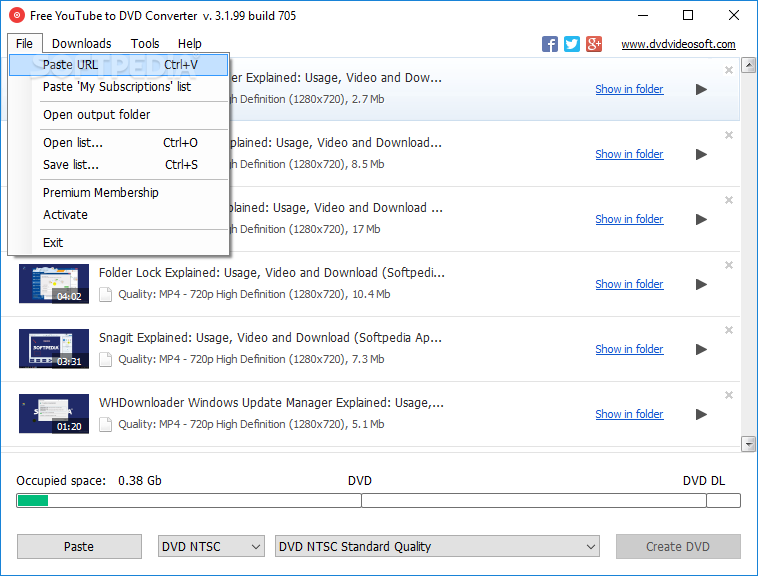Show 8.5 Mb video in folder
758x576 pixels.
(x=629, y=155)
